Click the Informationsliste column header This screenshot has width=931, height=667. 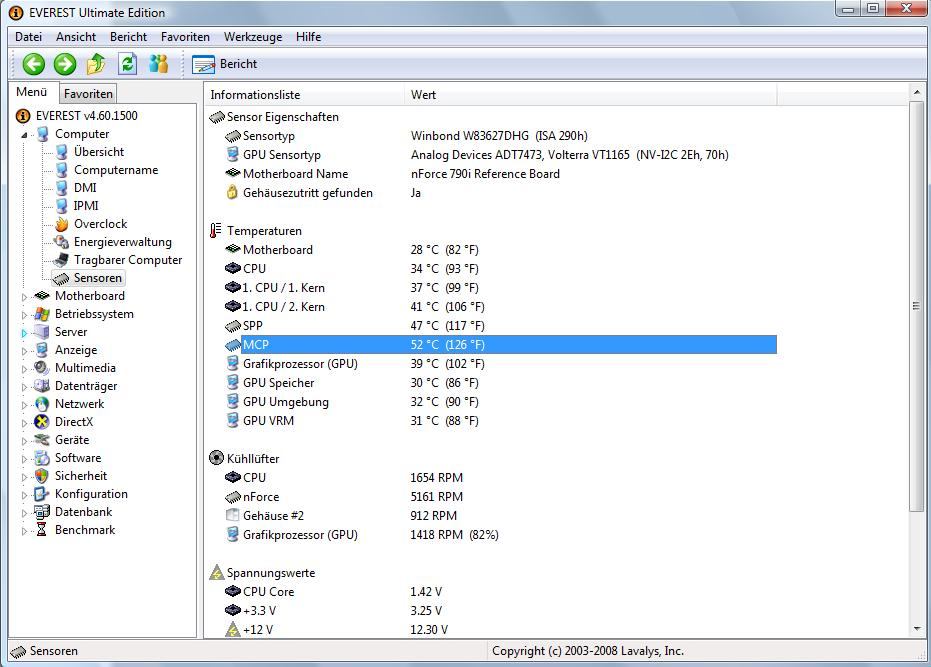(305, 95)
